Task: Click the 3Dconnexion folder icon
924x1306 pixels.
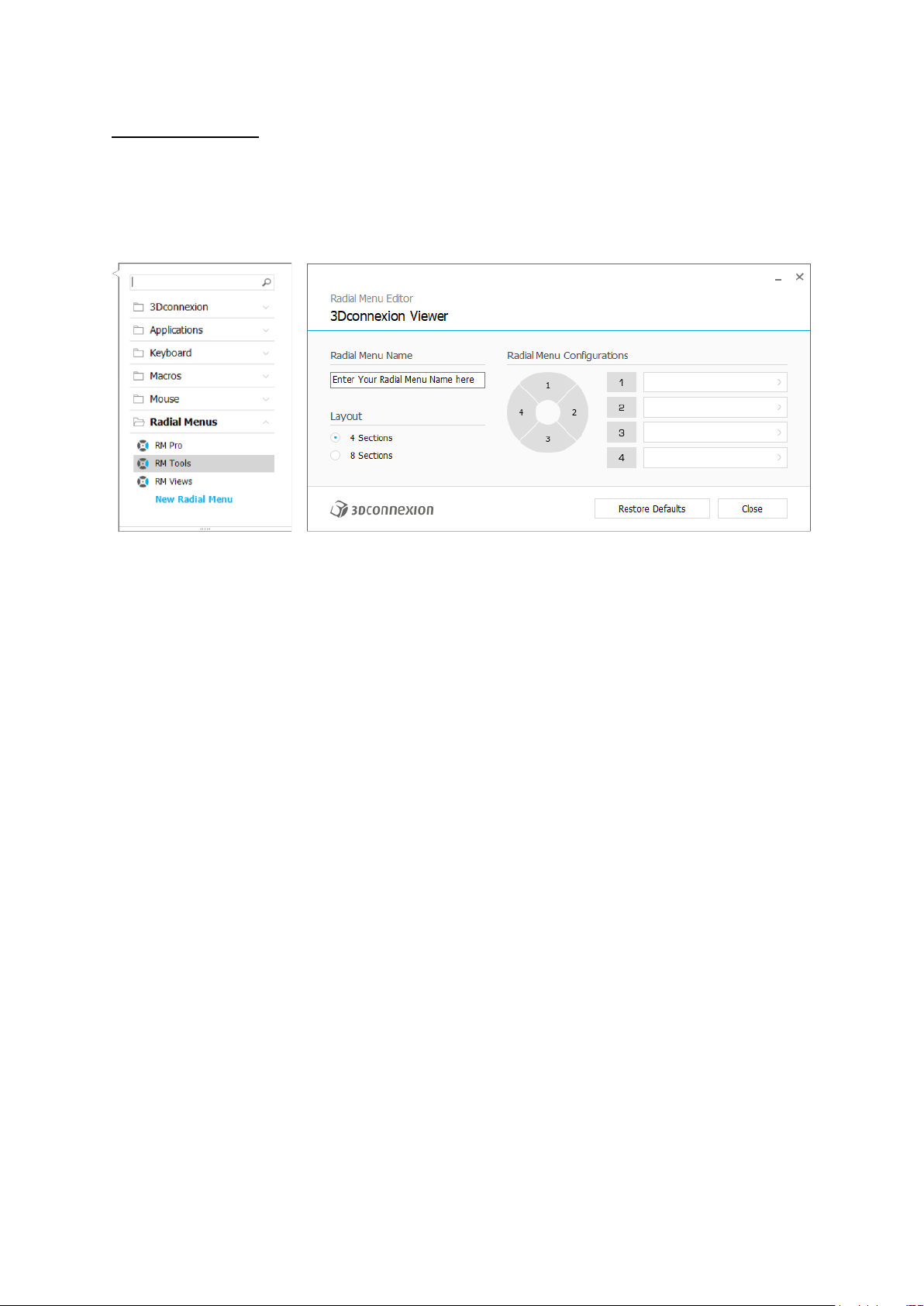Action: pos(139,307)
